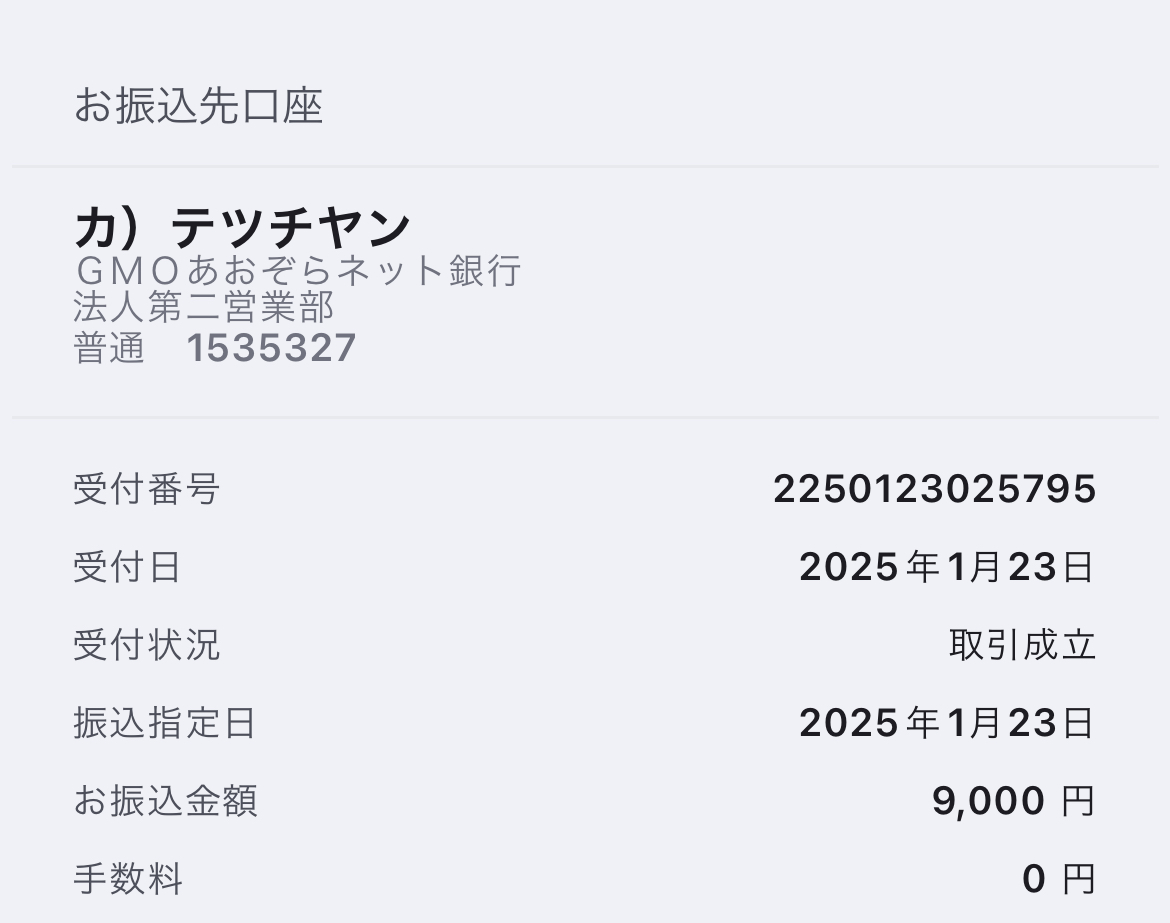Viewport: 1170px width, 923px height.
Task: Select receipt number 2250123025795
Action: [x=934, y=489]
